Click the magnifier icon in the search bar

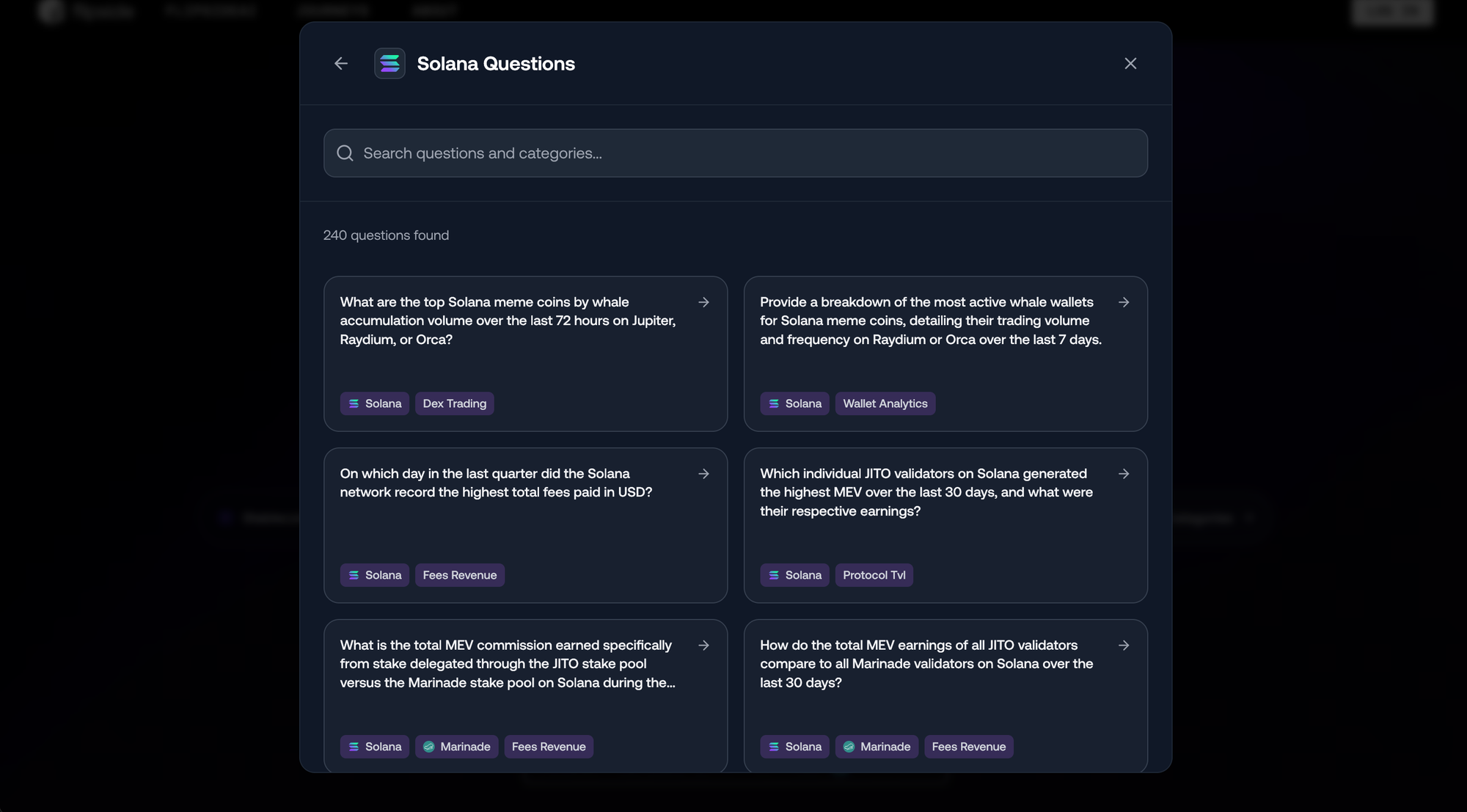click(x=345, y=153)
